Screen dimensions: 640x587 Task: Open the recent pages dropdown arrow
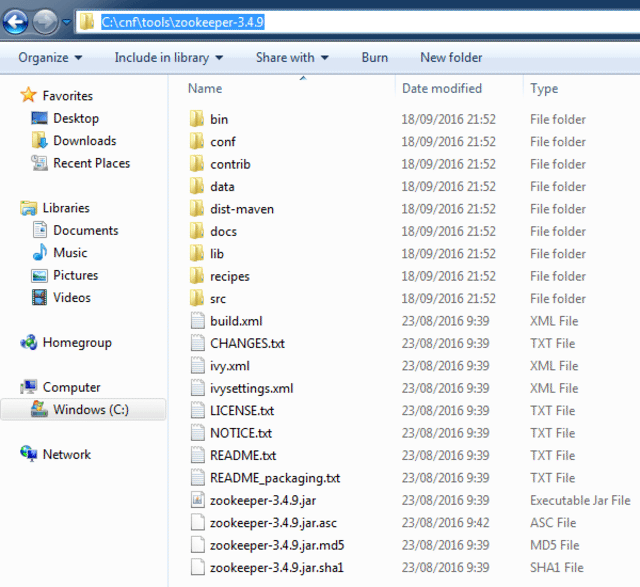[x=66, y=22]
